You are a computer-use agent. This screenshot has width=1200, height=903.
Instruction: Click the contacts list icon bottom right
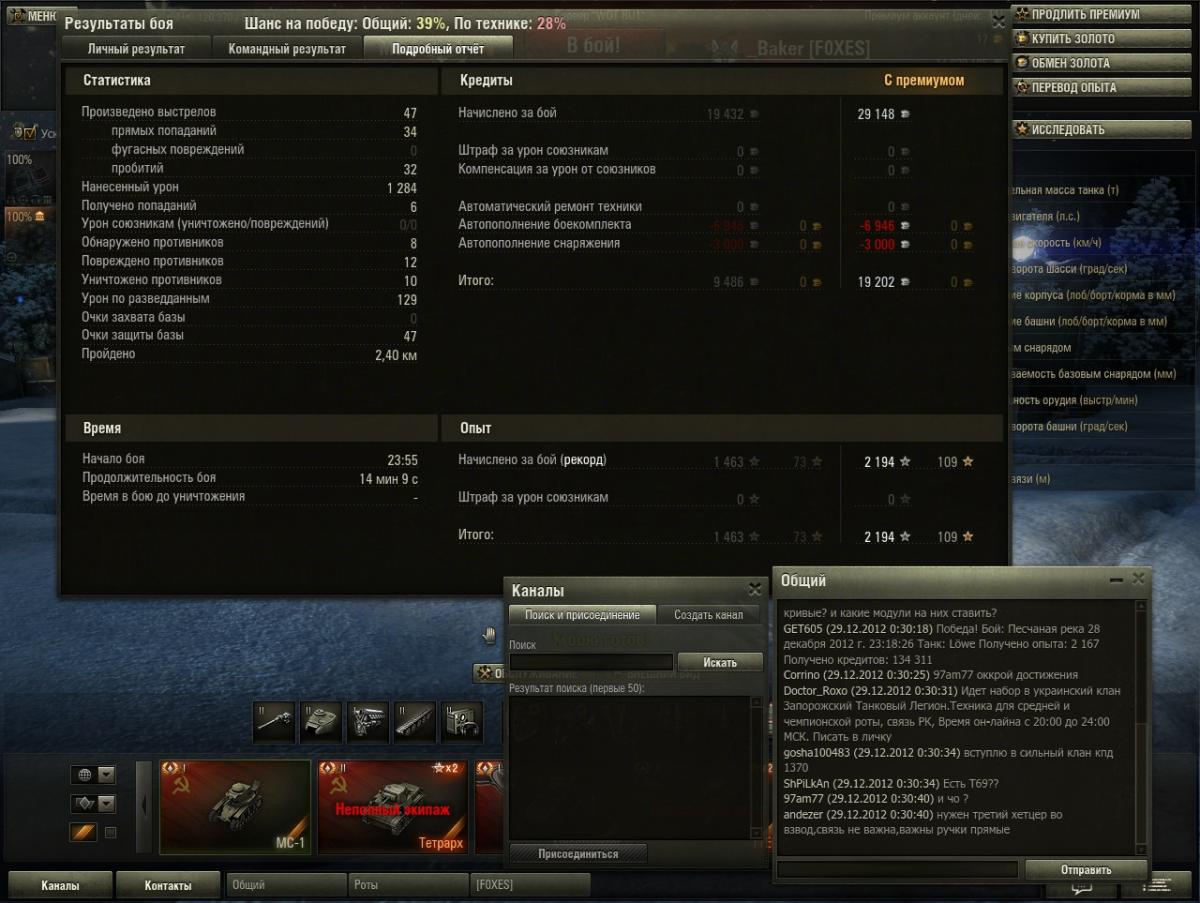(1156, 886)
